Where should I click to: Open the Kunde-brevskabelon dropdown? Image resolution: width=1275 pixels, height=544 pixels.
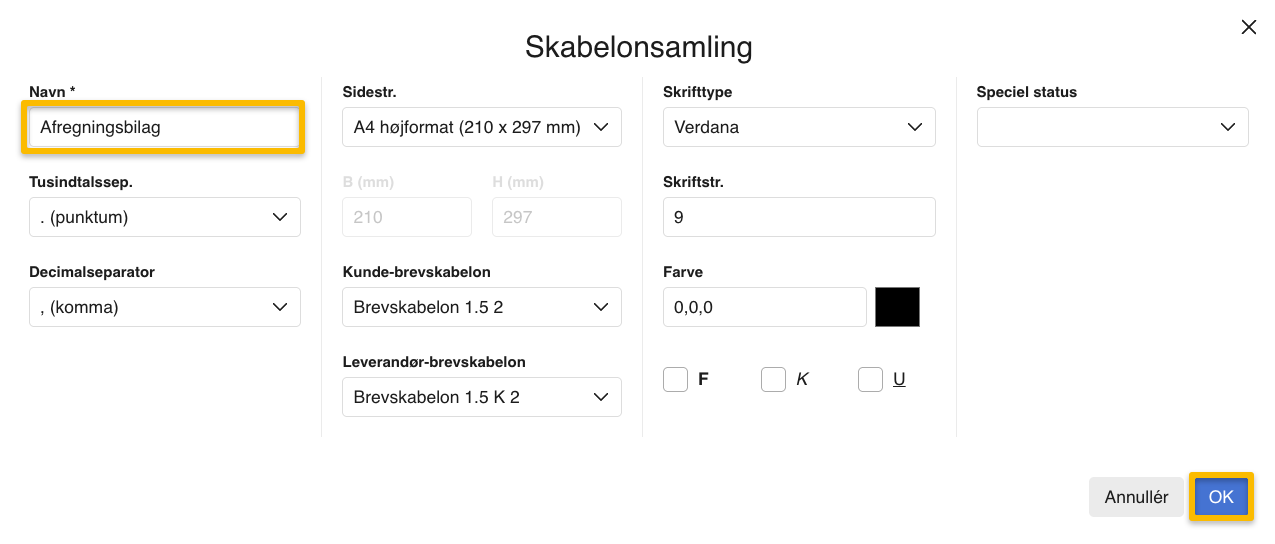(482, 307)
